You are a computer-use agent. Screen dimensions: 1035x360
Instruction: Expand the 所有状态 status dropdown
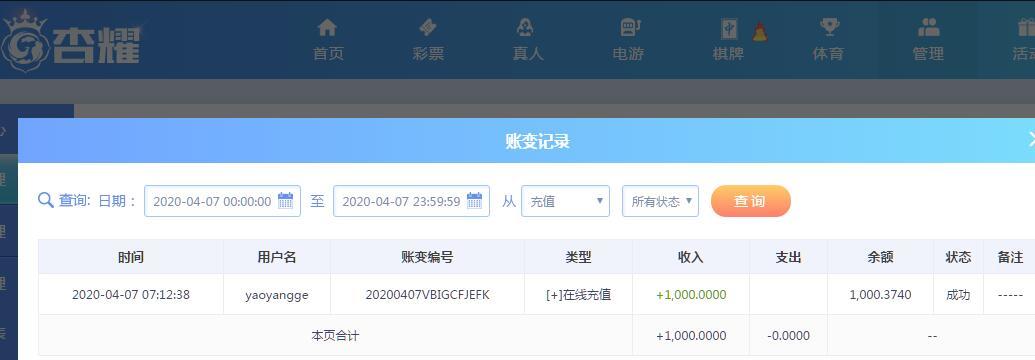[x=660, y=201]
